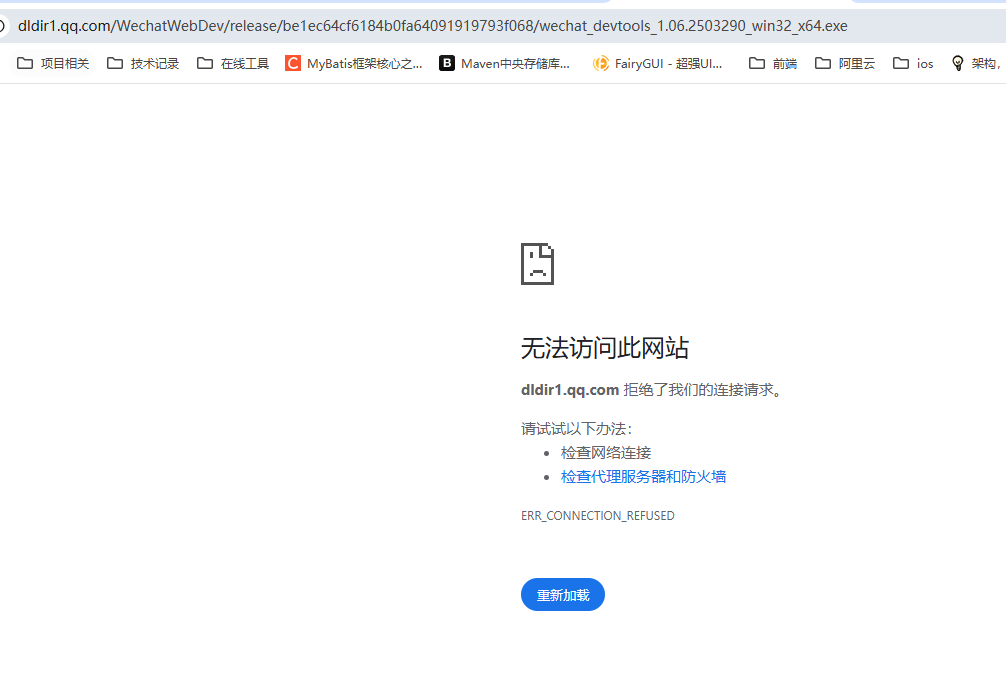This screenshot has width=1006, height=686.
Task: Open the 架构 bookmark with lightbulb icon
Action: click(976, 63)
